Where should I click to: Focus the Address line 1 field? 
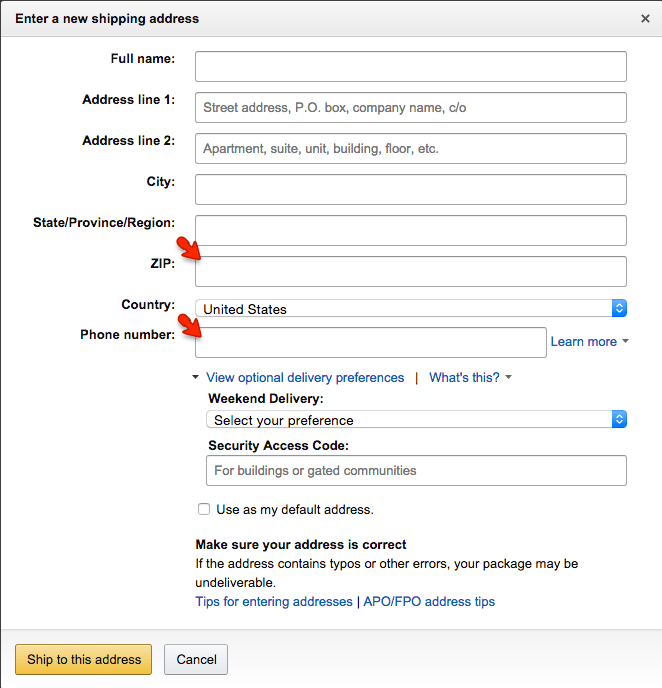[410, 107]
